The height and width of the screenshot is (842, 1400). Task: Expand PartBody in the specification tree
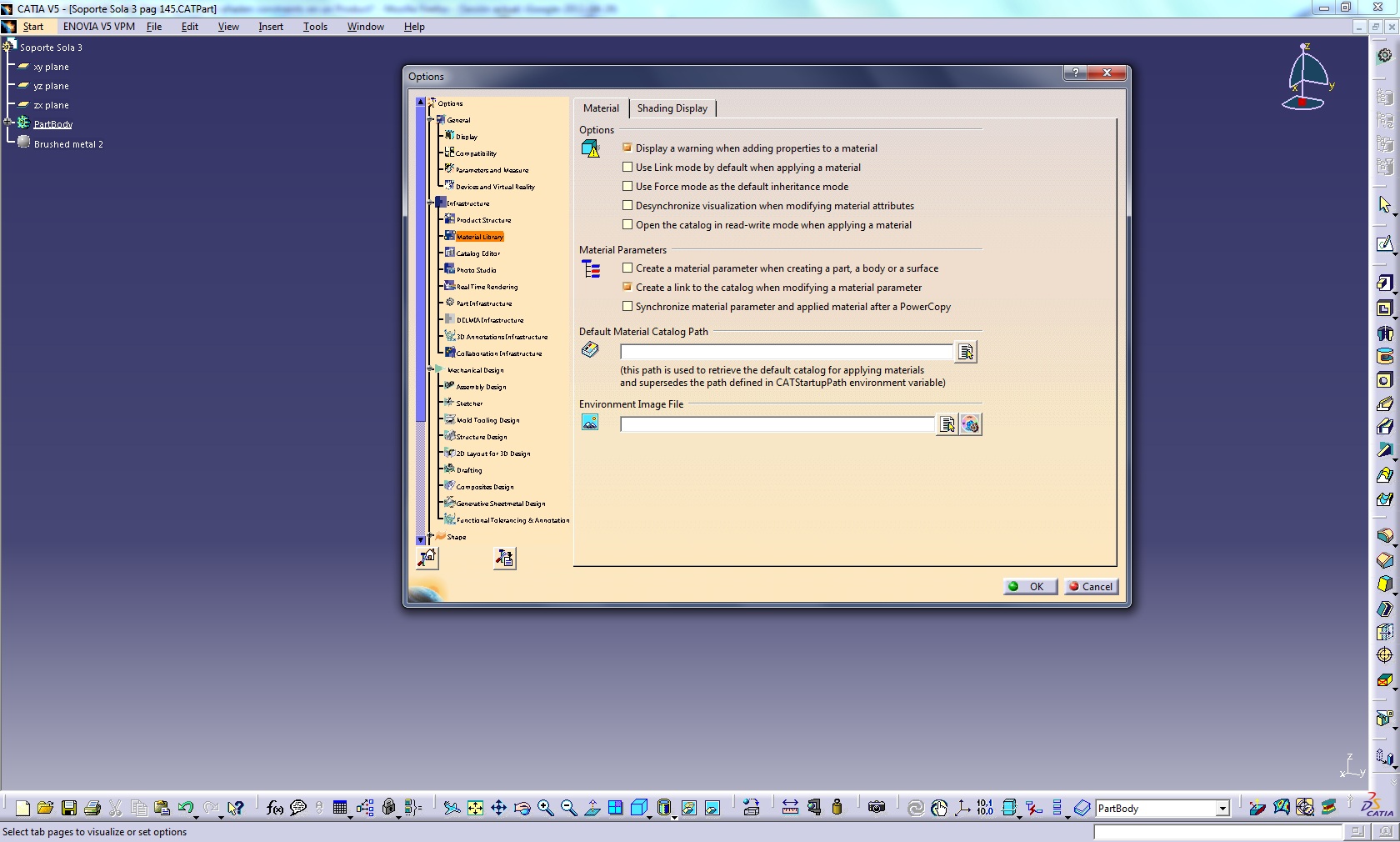(x=7, y=123)
